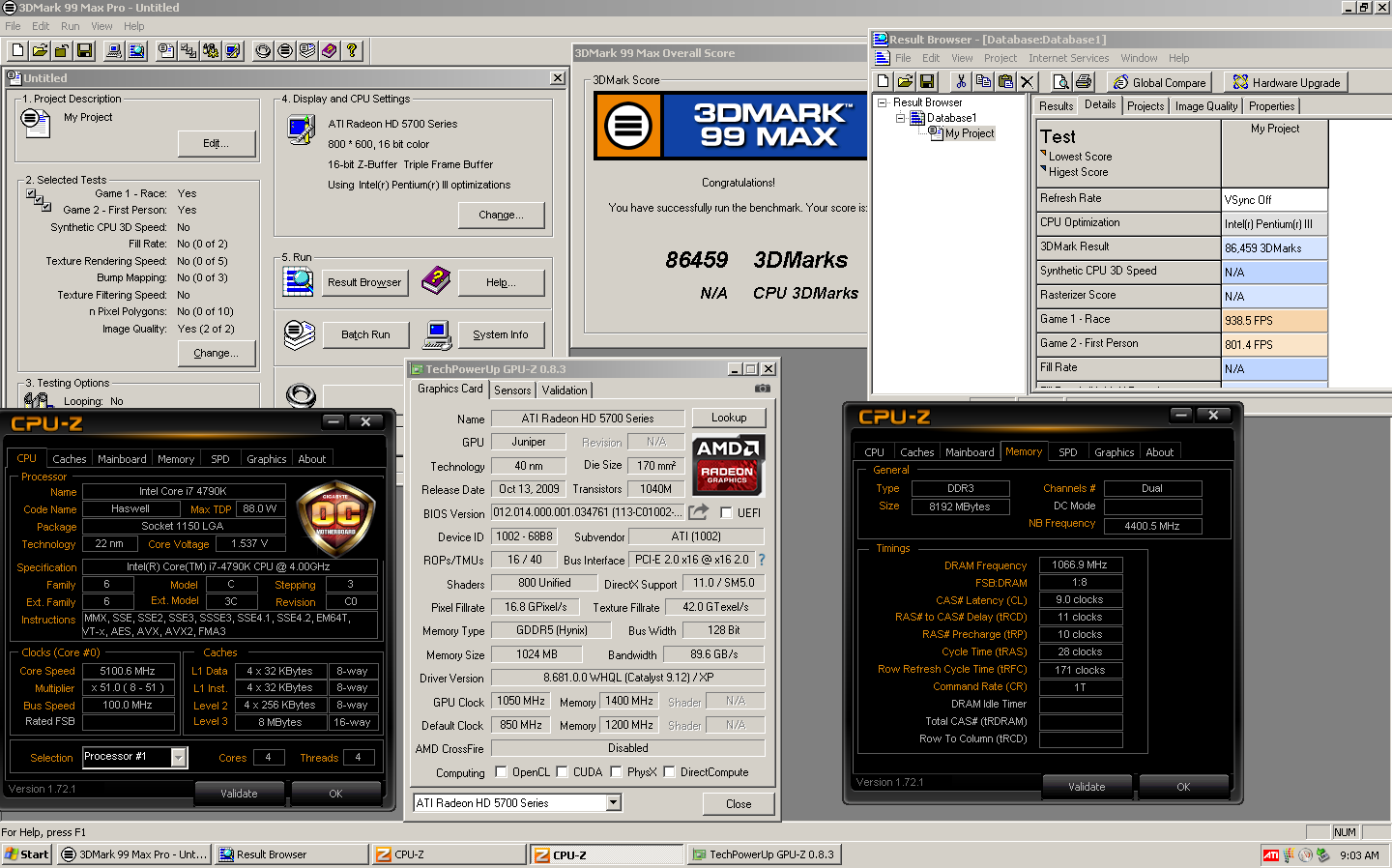Open the Internet Services menu in Result Browser
The height and width of the screenshot is (868, 1392).
tap(1068, 58)
